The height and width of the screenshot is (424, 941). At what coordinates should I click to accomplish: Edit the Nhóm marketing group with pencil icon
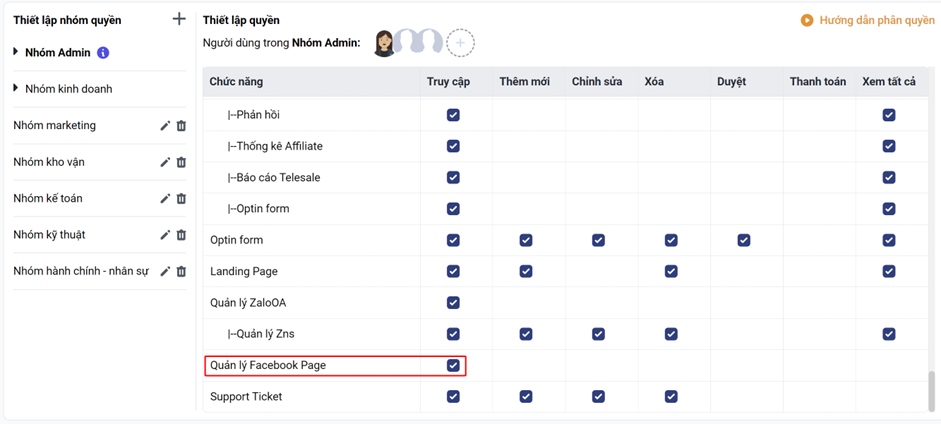pyautogui.click(x=165, y=126)
